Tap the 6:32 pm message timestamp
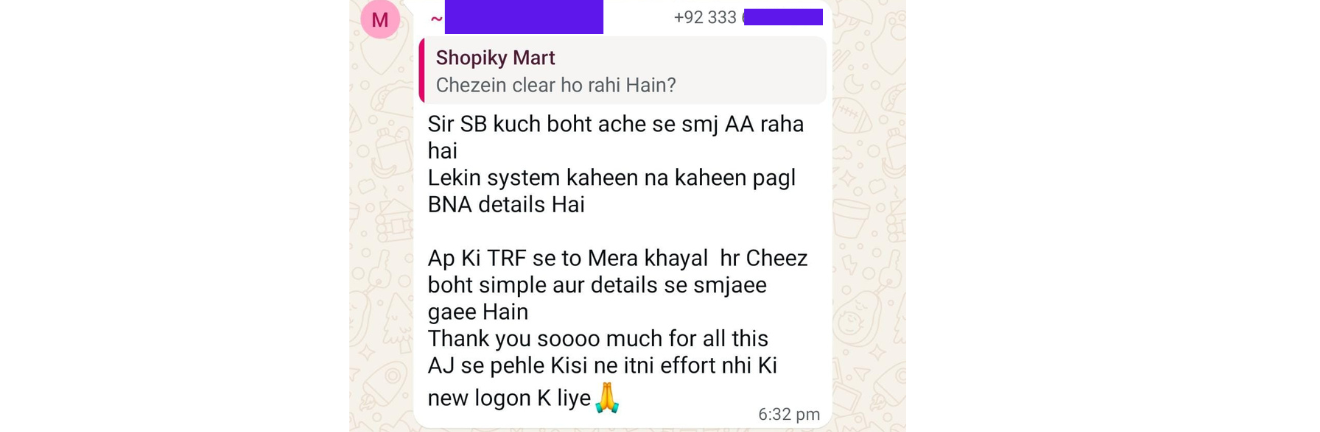The width and height of the screenshot is (1320, 432). [789, 414]
